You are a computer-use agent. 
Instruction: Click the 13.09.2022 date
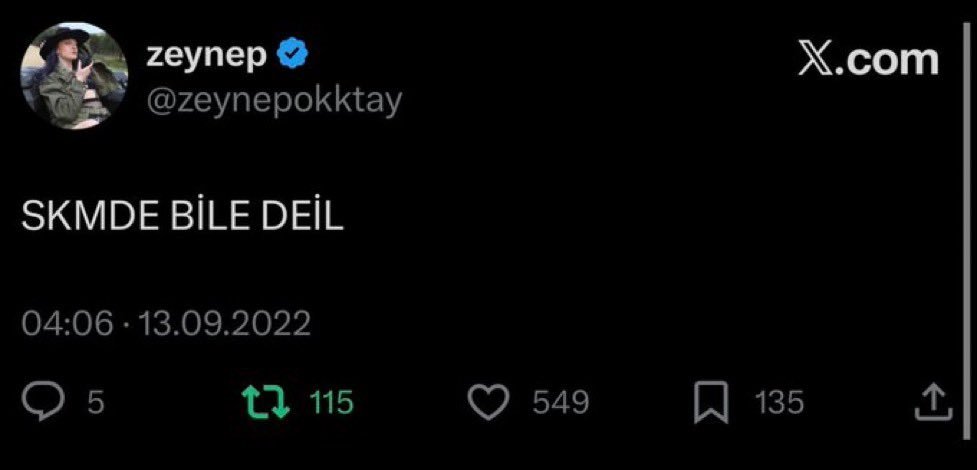coord(224,324)
